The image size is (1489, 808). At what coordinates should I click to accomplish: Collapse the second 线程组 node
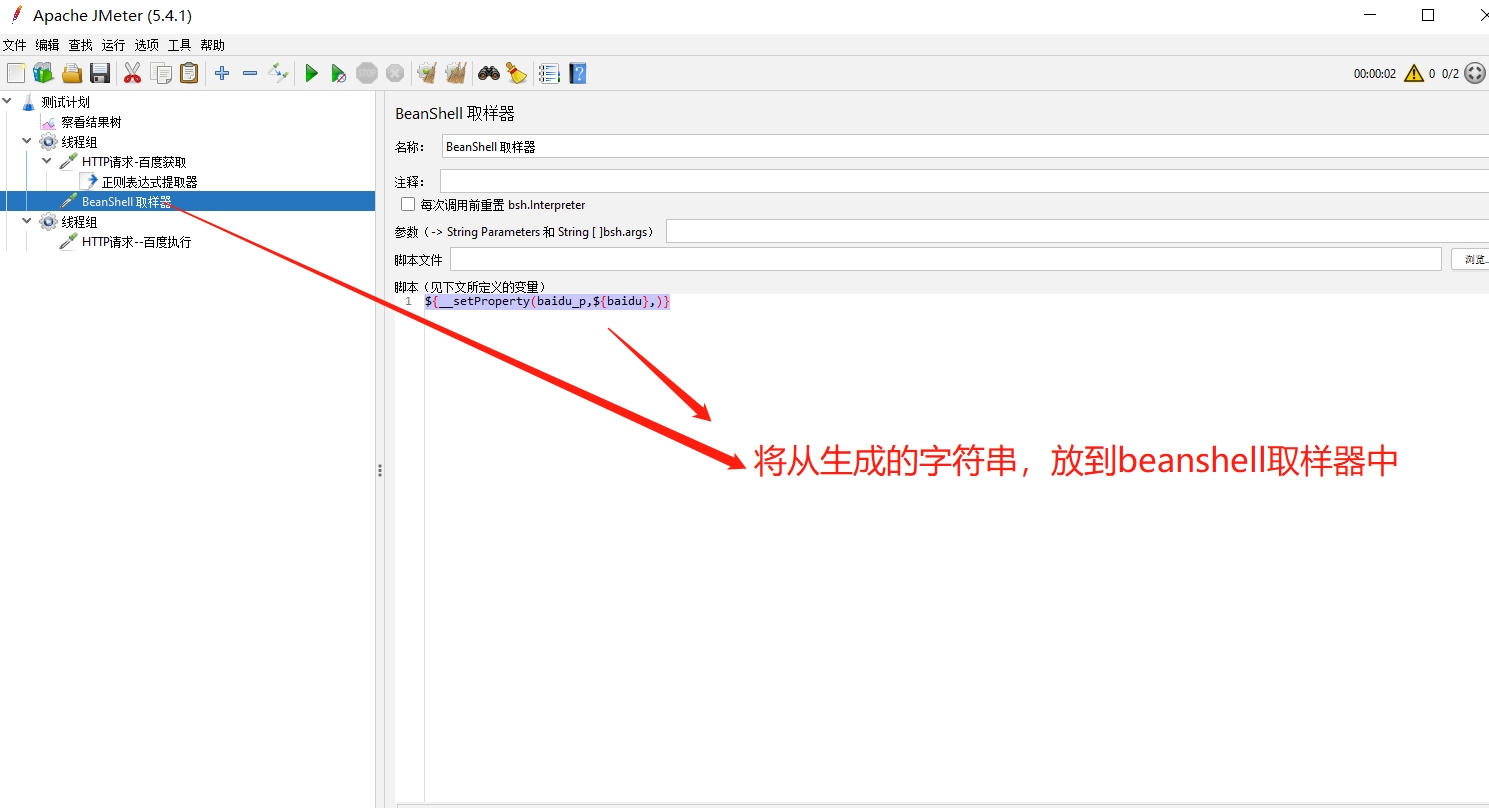[x=27, y=221]
